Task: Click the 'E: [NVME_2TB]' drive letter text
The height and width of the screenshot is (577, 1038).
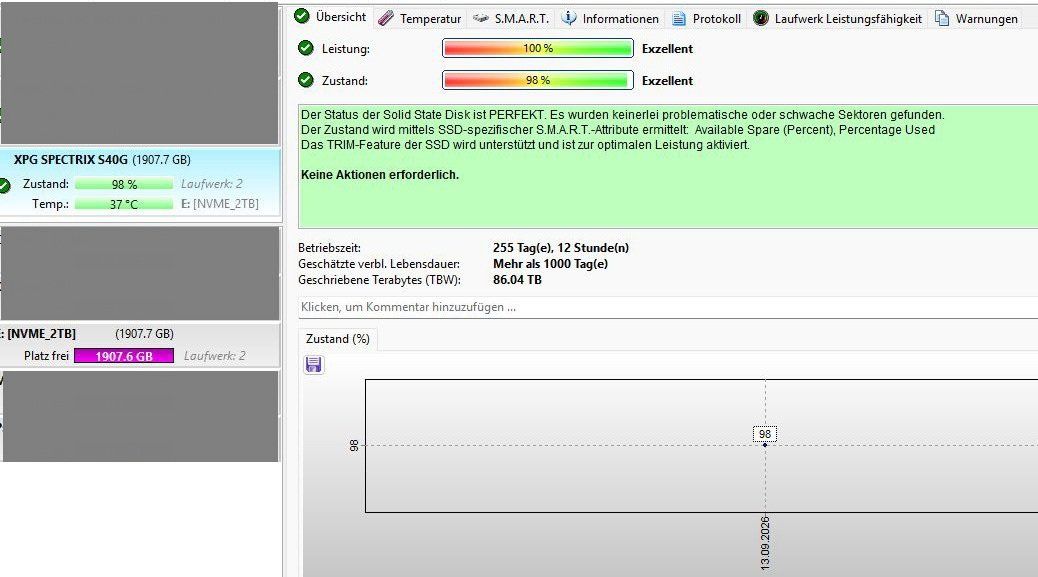Action: [x=220, y=204]
